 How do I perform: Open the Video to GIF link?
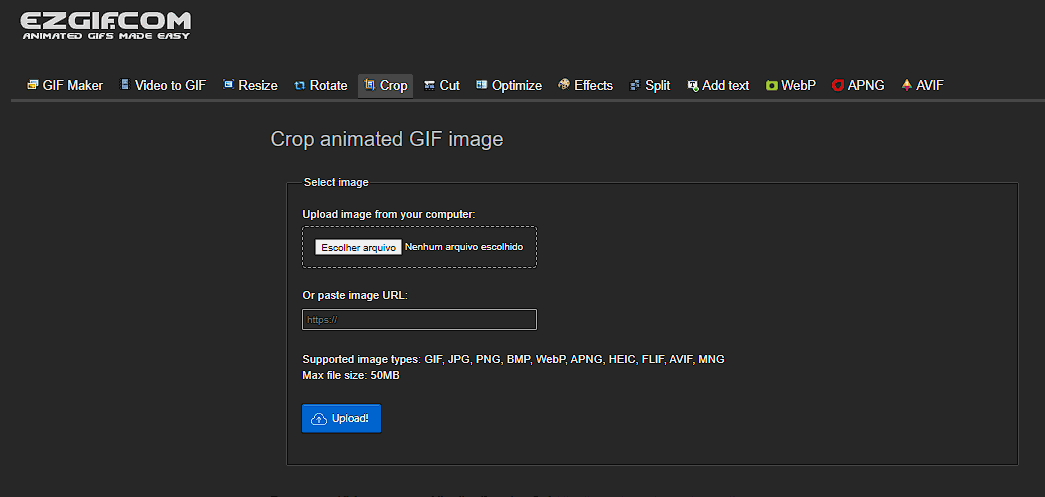coord(170,86)
